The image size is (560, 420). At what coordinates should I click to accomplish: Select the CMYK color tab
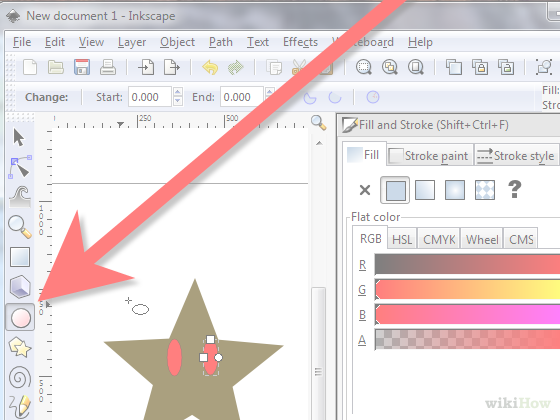pyautogui.click(x=439, y=239)
